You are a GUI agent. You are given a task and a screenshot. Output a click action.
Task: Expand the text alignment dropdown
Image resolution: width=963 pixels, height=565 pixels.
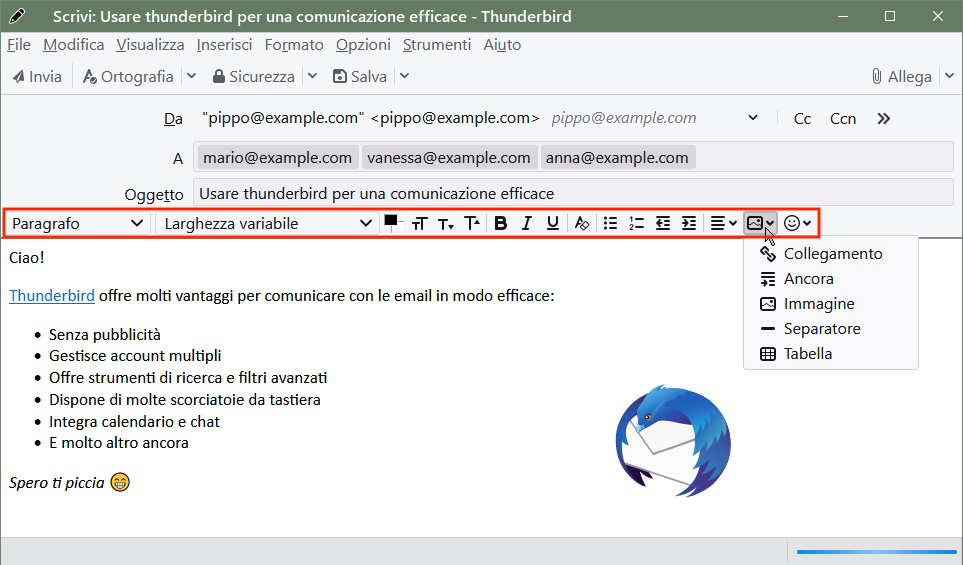723,224
